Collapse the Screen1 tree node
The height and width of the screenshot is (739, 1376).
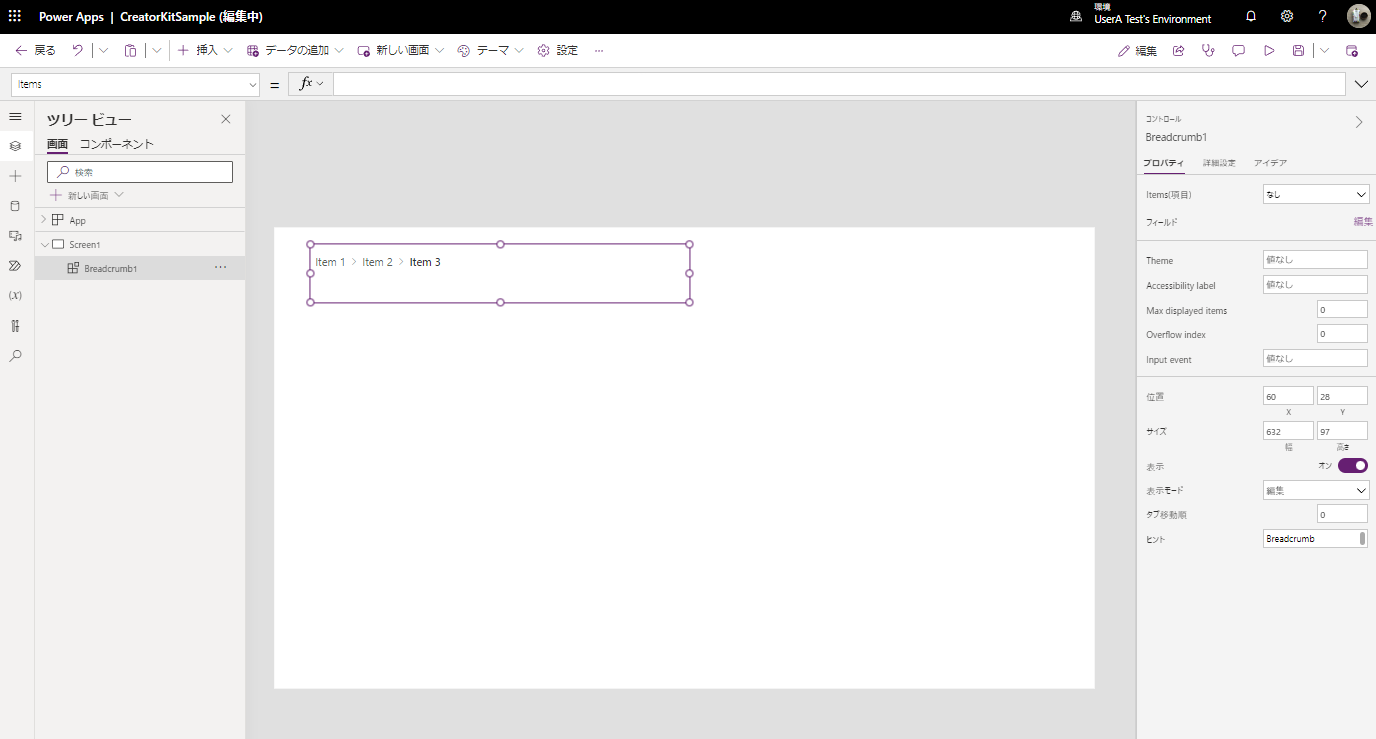coord(44,243)
